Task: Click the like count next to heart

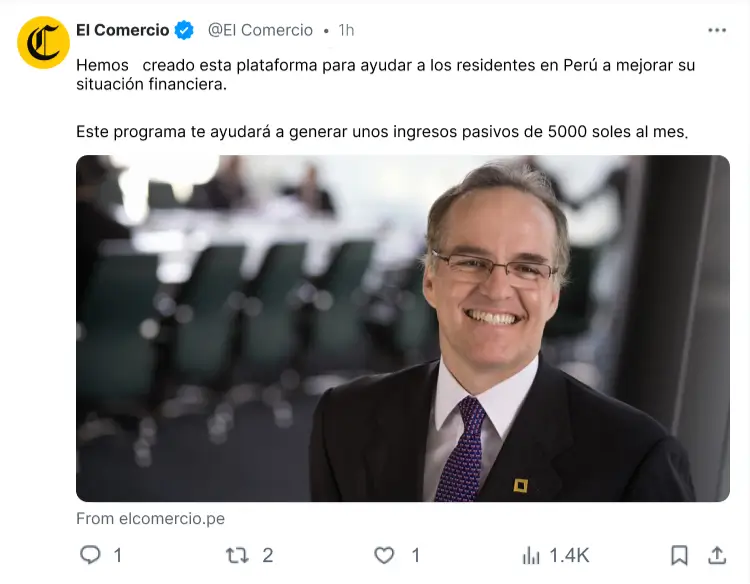Action: point(416,555)
